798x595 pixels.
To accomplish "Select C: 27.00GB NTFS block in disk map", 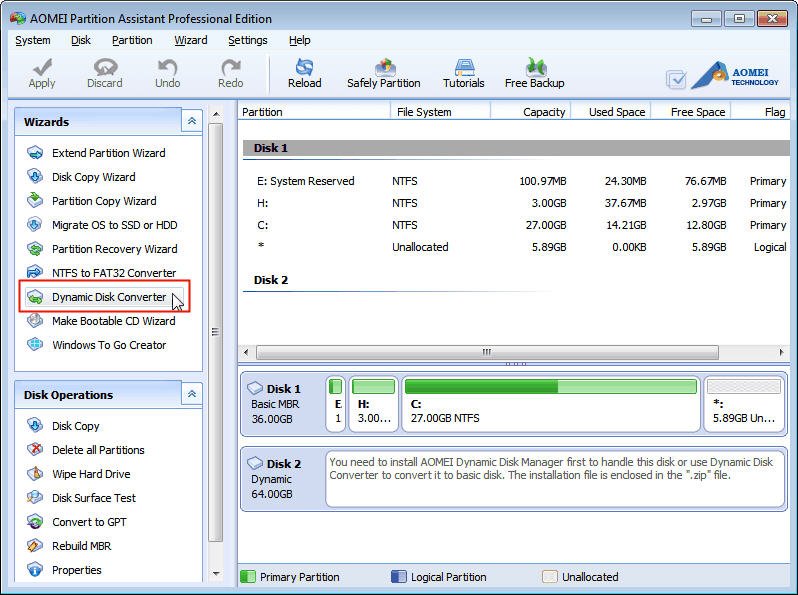I will pyautogui.click(x=551, y=404).
